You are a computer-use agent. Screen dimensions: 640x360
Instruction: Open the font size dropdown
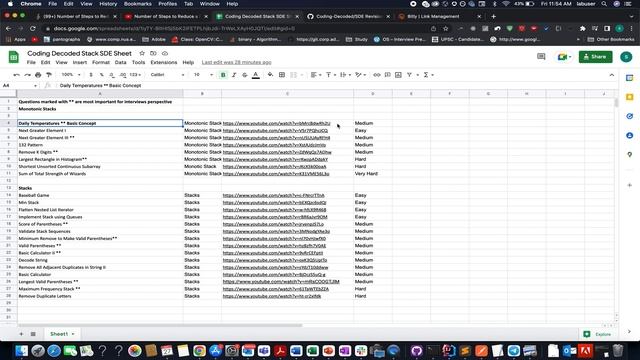tap(203, 75)
